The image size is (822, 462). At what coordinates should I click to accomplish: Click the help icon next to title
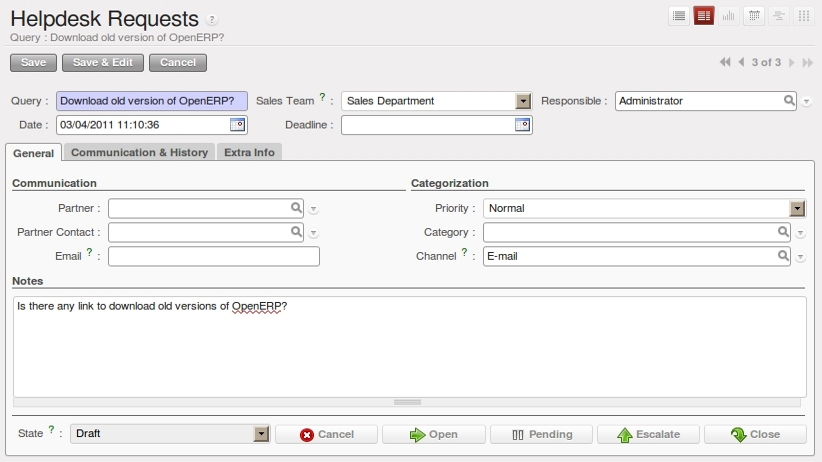[x=212, y=20]
